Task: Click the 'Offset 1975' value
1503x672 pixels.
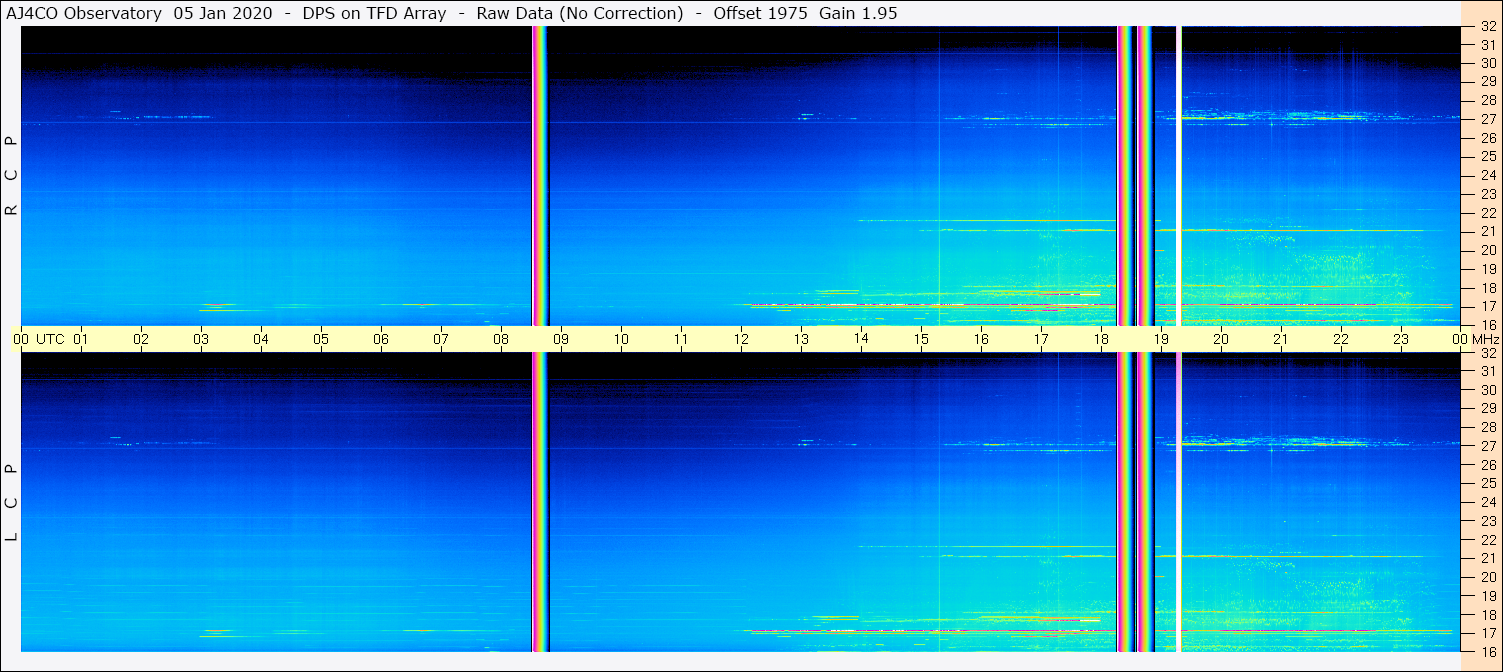Action: click(760, 13)
